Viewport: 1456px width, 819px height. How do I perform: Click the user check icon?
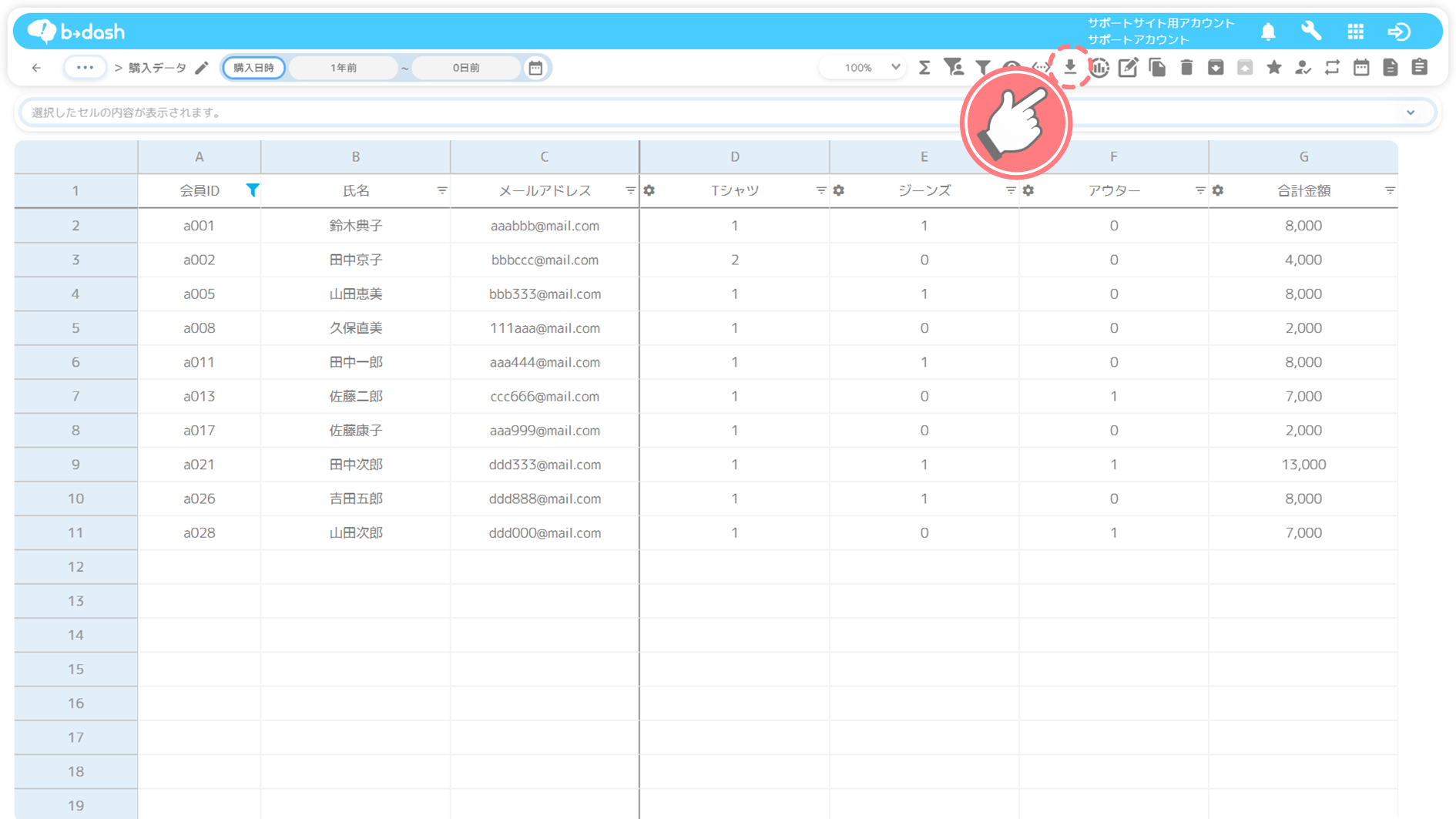pos(1303,68)
